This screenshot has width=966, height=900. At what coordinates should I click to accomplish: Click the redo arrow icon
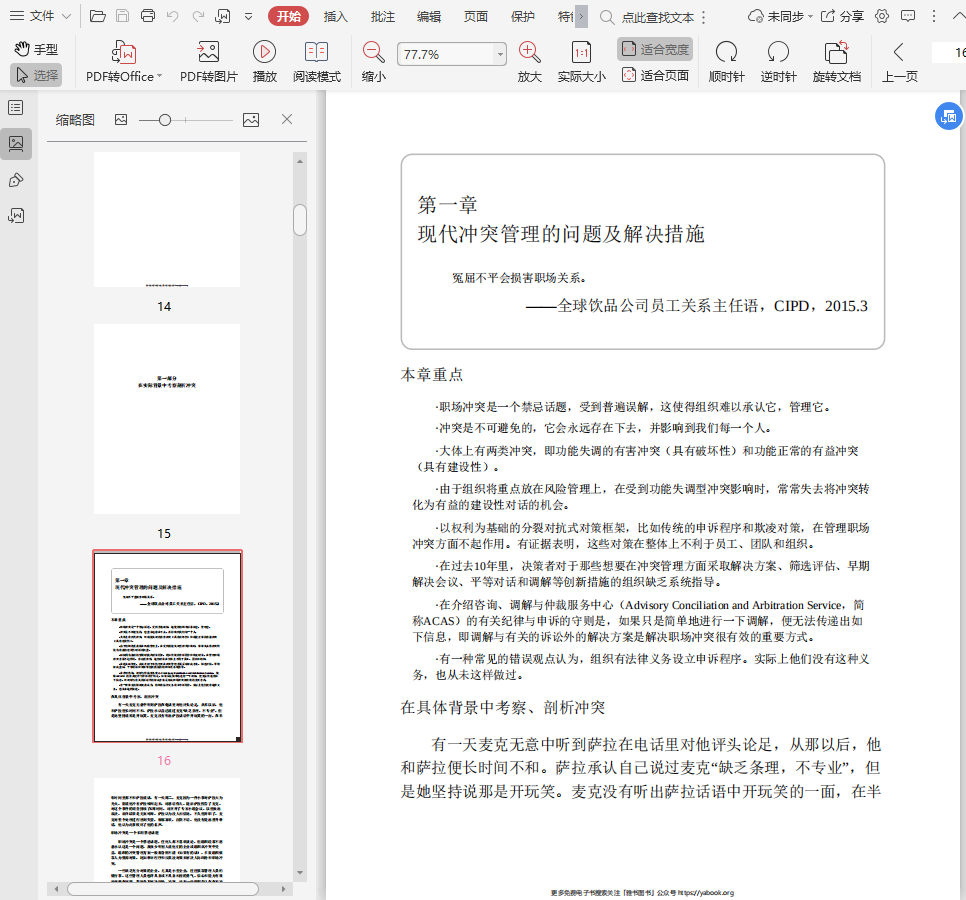pyautogui.click(x=198, y=16)
